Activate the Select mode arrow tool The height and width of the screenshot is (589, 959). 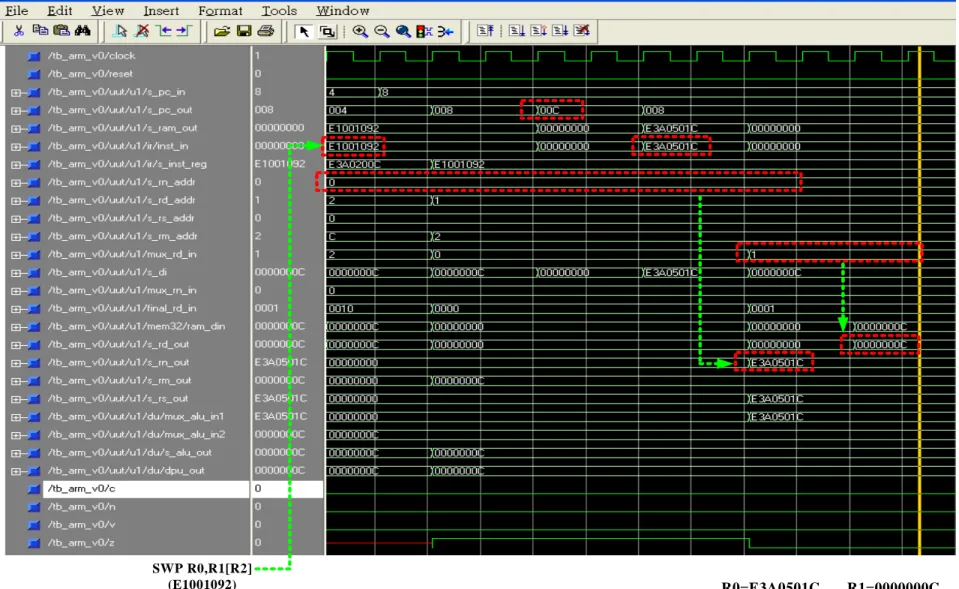coord(303,31)
